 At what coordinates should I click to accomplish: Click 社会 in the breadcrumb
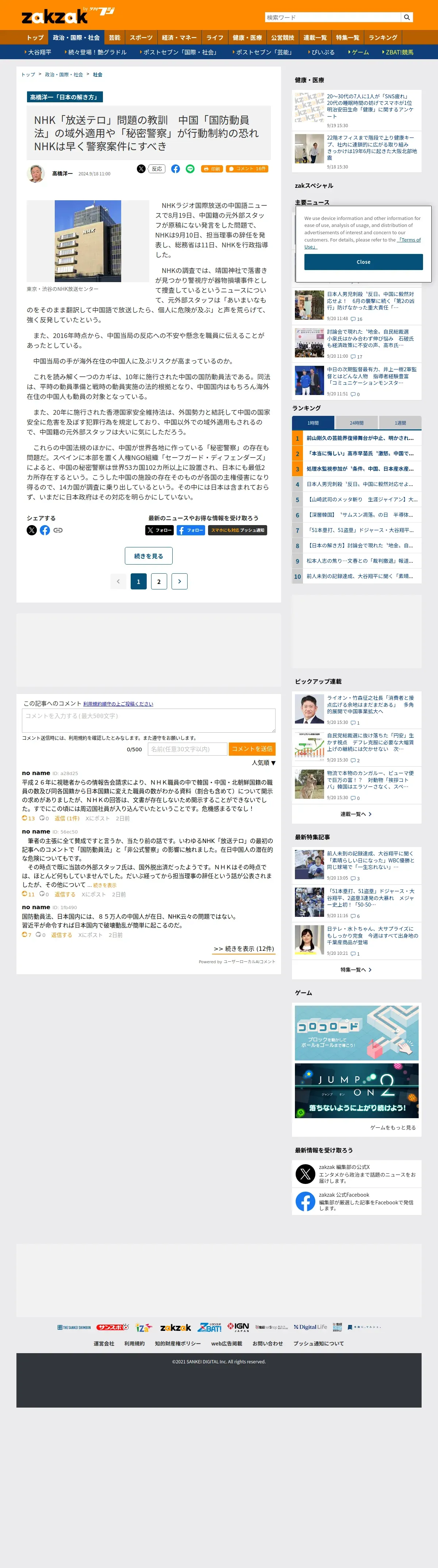(97, 75)
